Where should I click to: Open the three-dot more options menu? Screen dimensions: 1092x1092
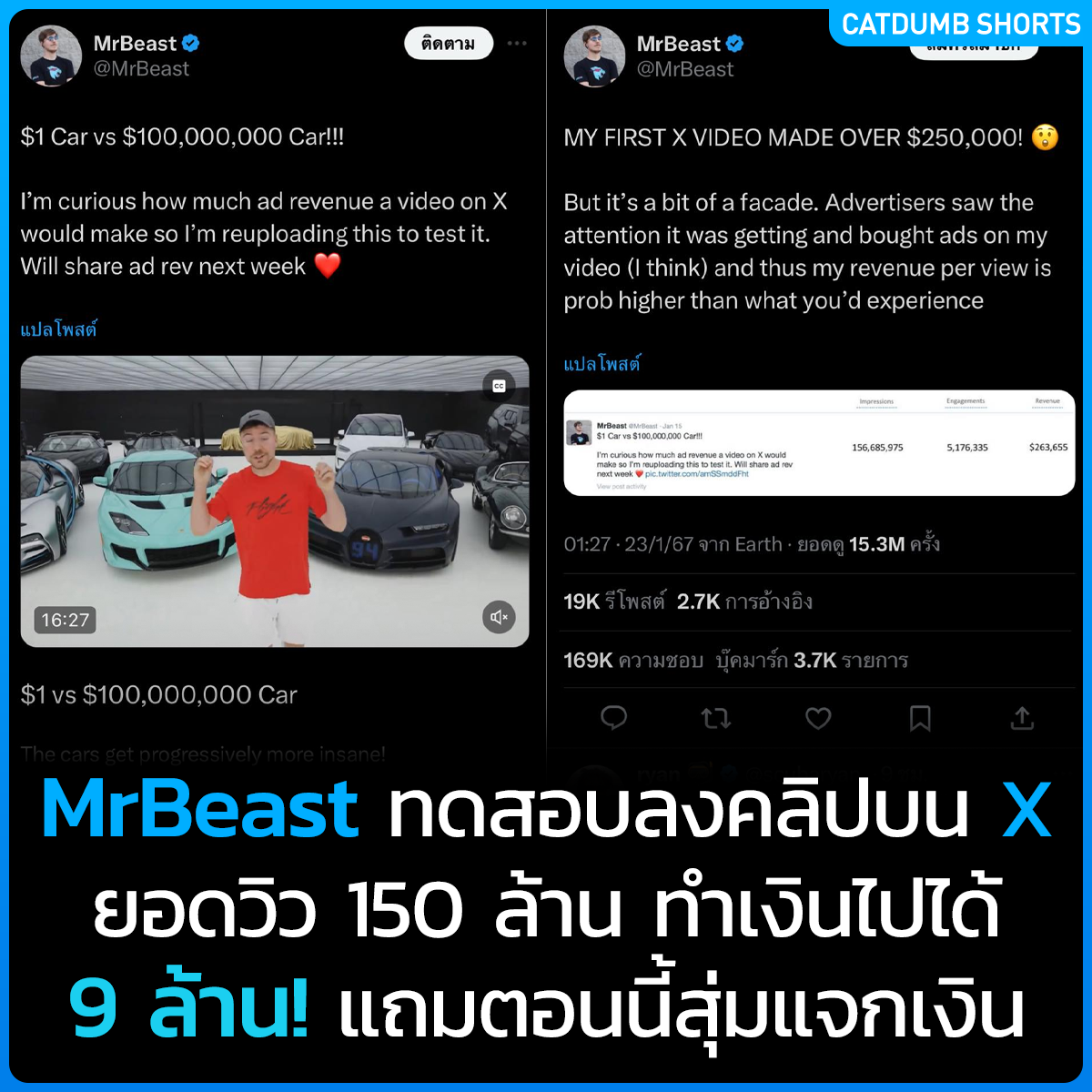[517, 44]
